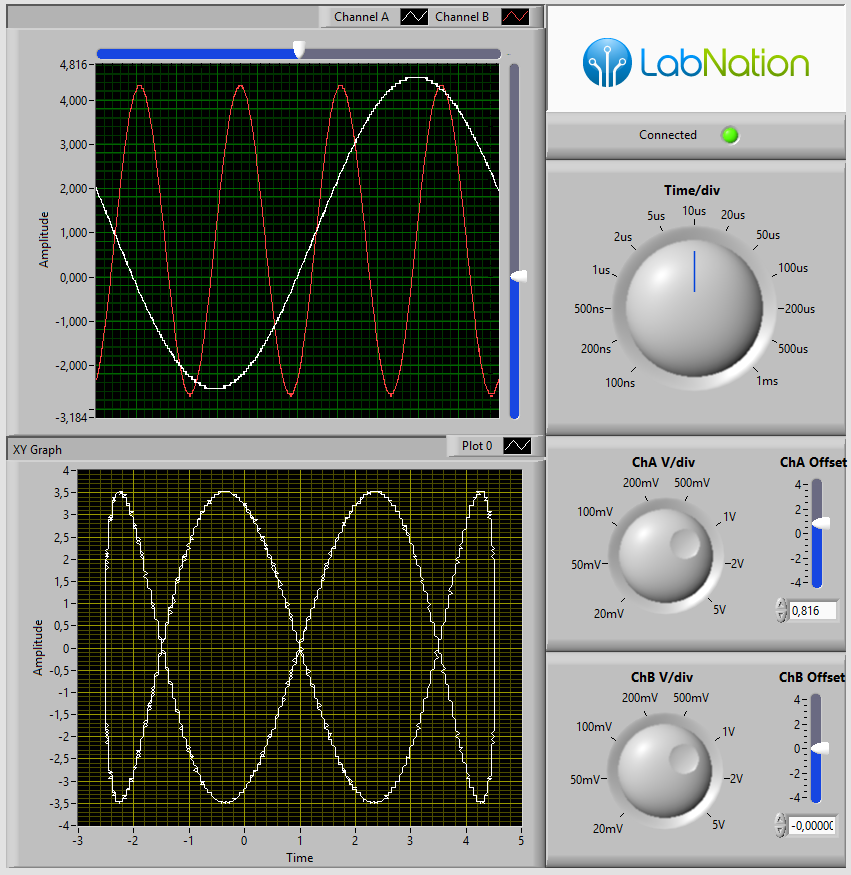Click the ChA Offset numeric field

812,609
